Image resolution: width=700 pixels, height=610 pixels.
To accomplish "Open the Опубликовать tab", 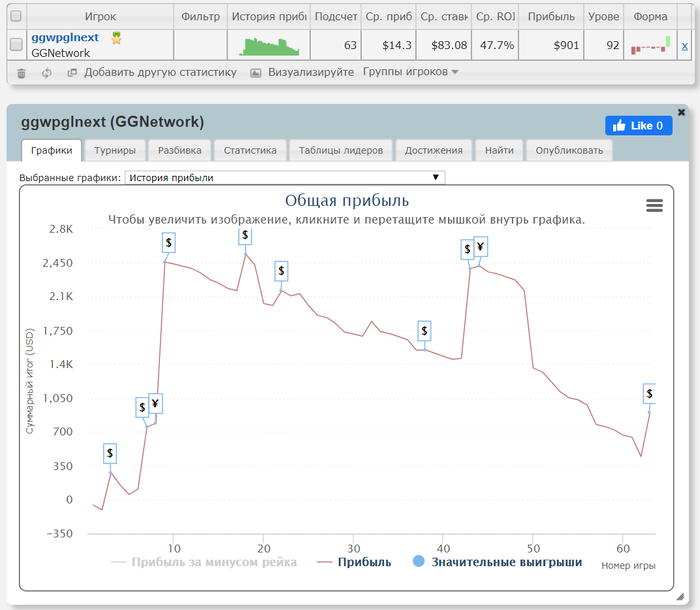I will click(569, 150).
